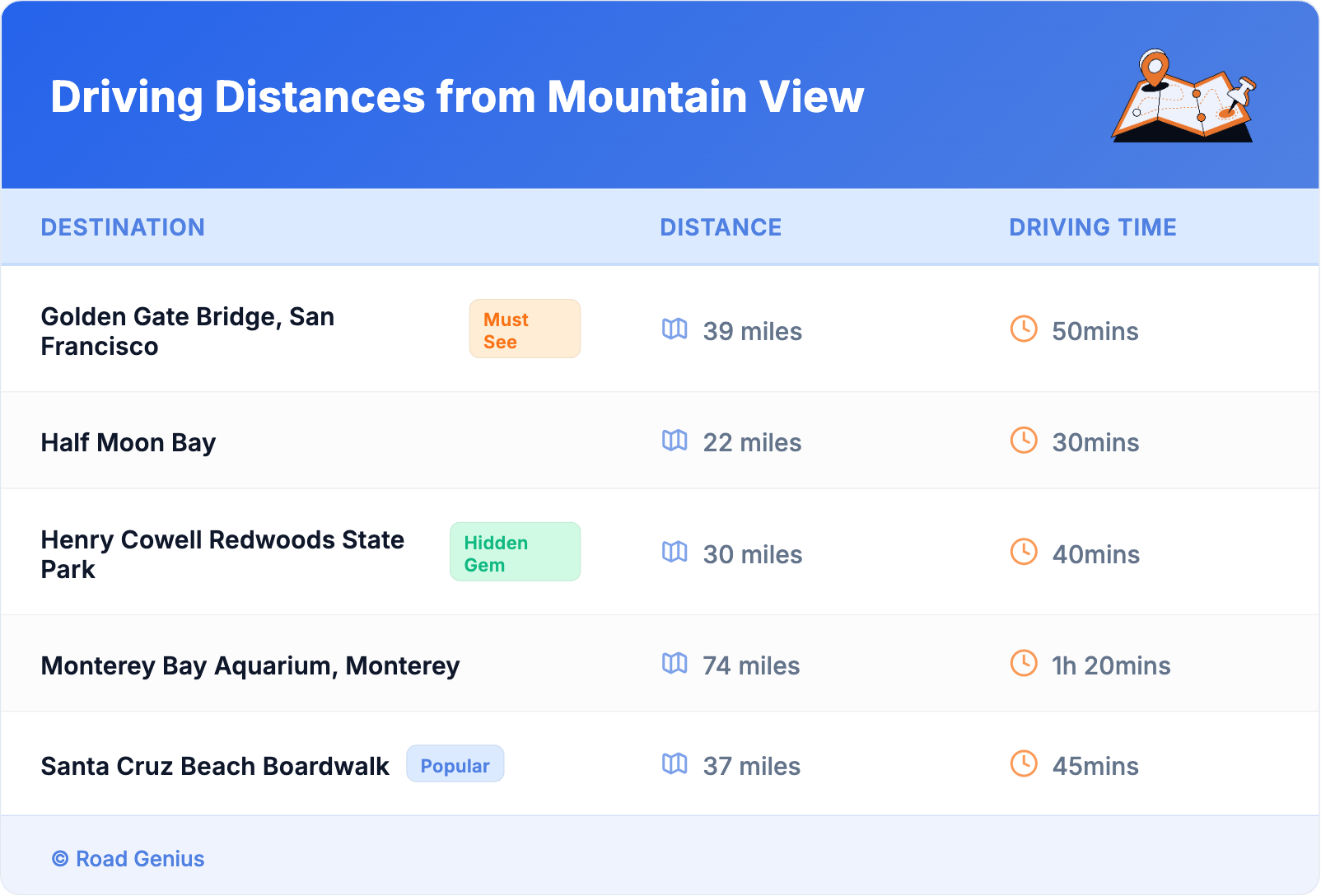Image resolution: width=1321 pixels, height=896 pixels.
Task: Select the Destination column header
Action: [123, 227]
